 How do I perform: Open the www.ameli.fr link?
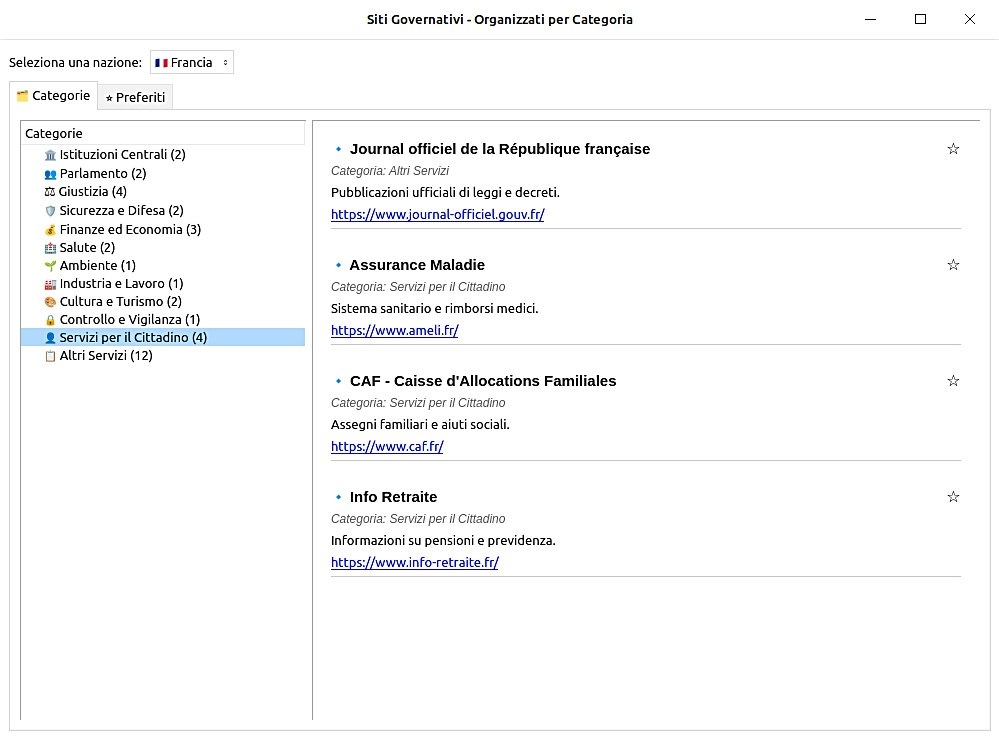394,331
